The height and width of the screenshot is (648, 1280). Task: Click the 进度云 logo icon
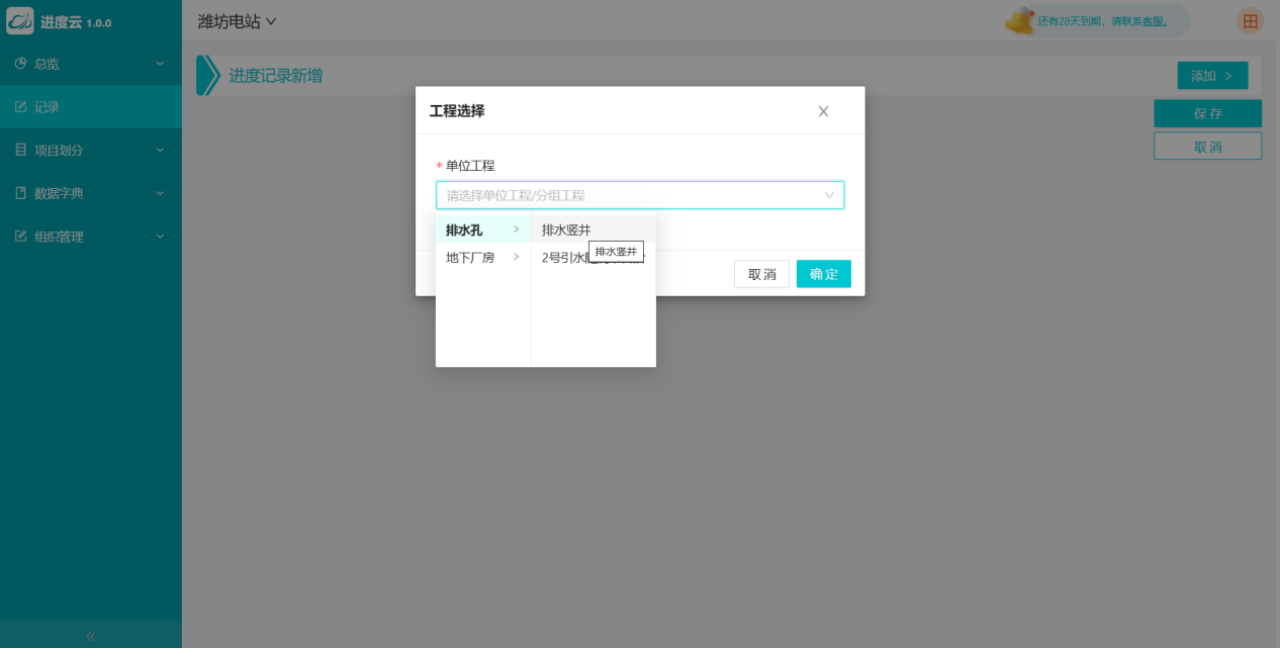click(x=20, y=21)
